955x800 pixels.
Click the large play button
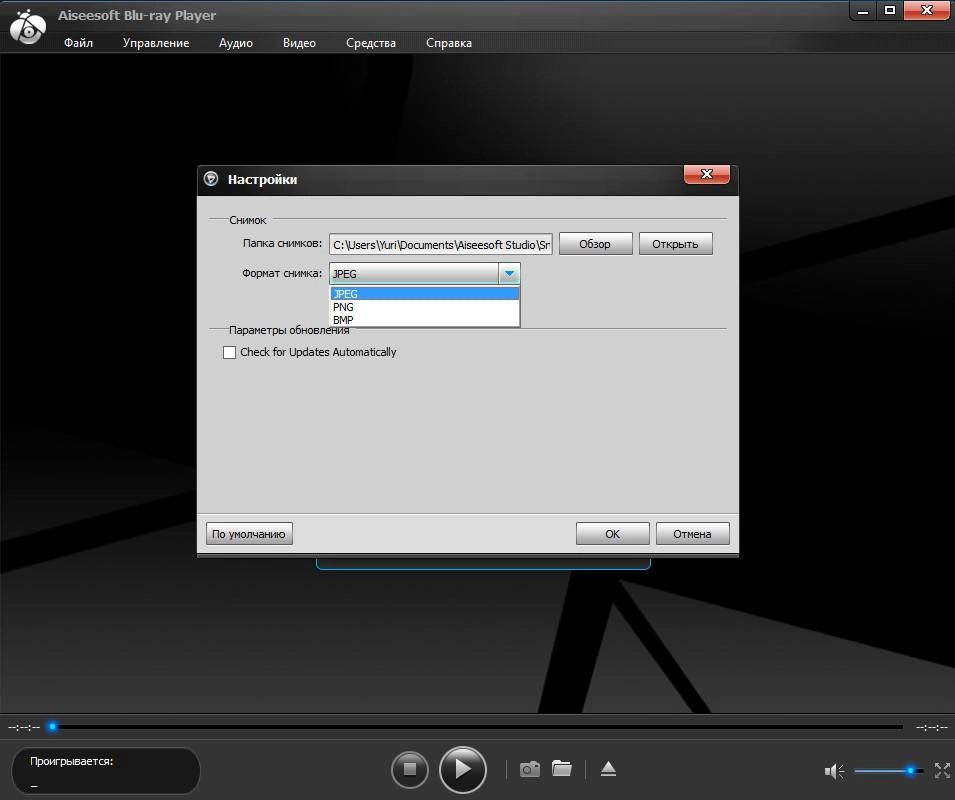[x=463, y=770]
